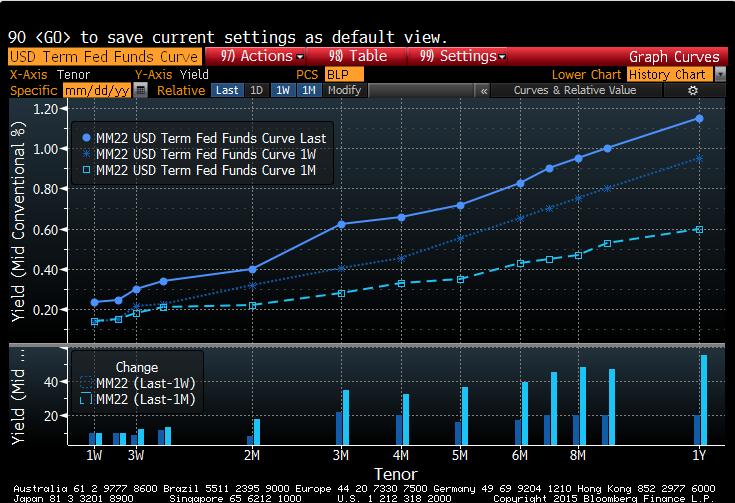This screenshot has height=503, width=735.
Task: Toggle the 1D relative curve button
Action: 256,90
